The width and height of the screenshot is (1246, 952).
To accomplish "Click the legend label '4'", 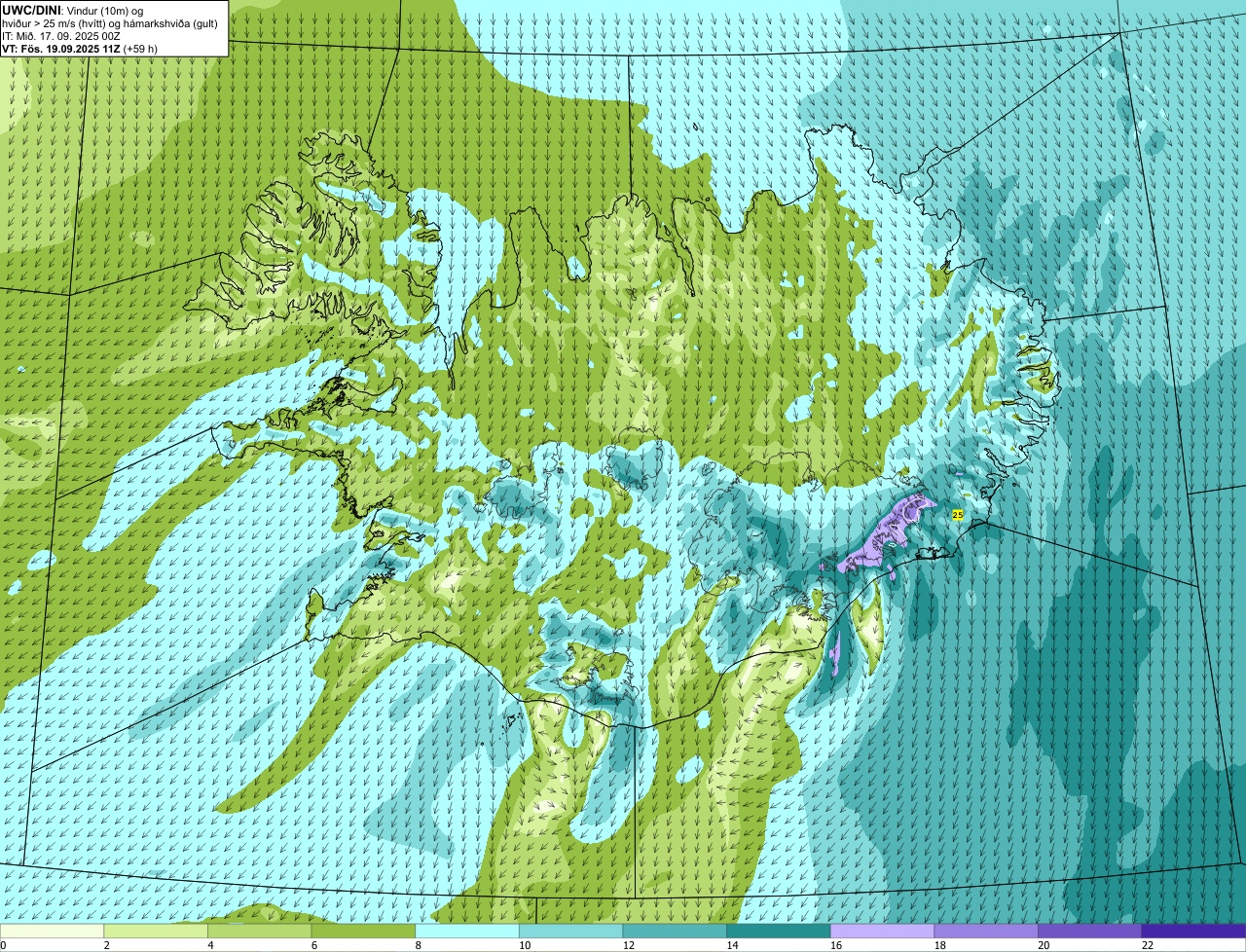I will (x=209, y=945).
